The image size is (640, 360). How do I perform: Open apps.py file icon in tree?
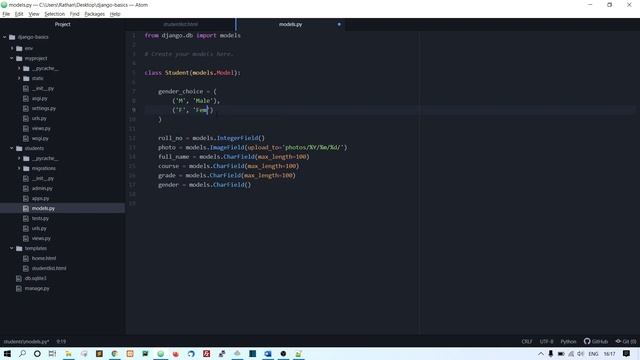[26, 198]
